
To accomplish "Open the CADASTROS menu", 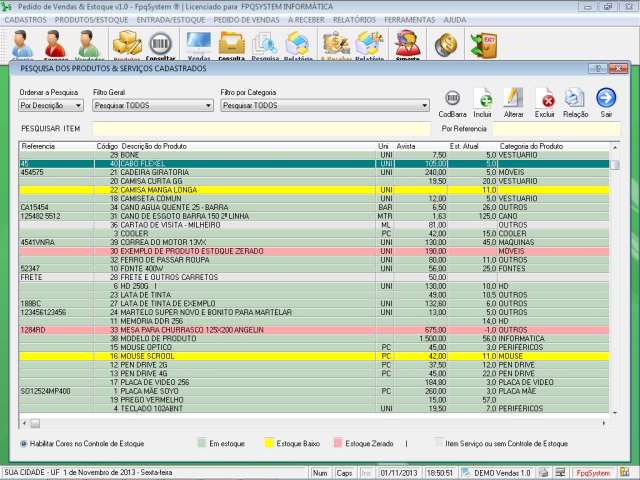I will click(25, 20).
